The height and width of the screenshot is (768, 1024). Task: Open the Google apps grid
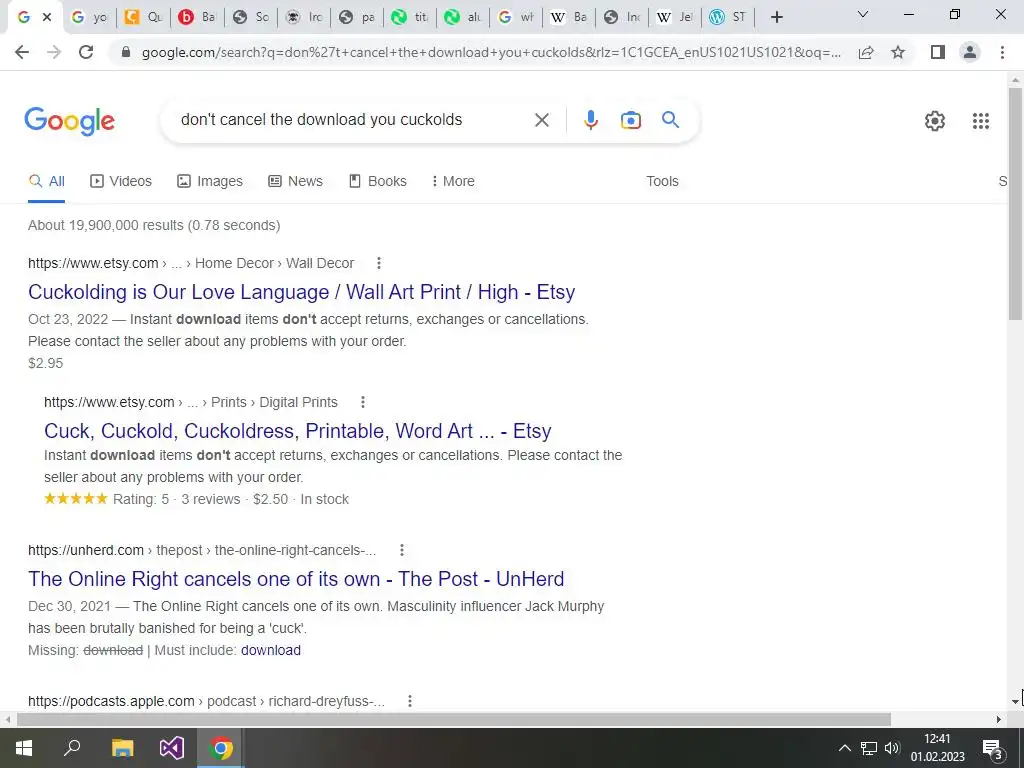(980, 121)
